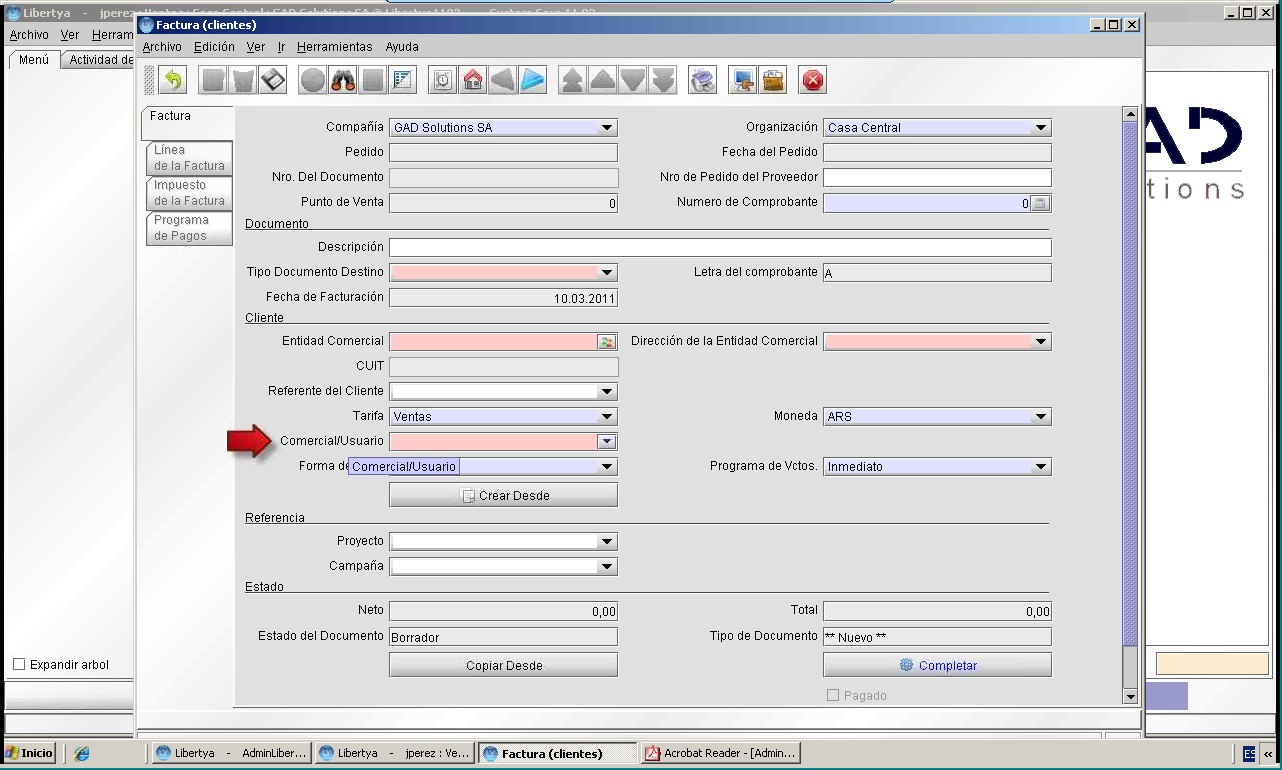The image size is (1282, 770).
Task: Click the monitor screen toolbar icon
Action: 743,80
